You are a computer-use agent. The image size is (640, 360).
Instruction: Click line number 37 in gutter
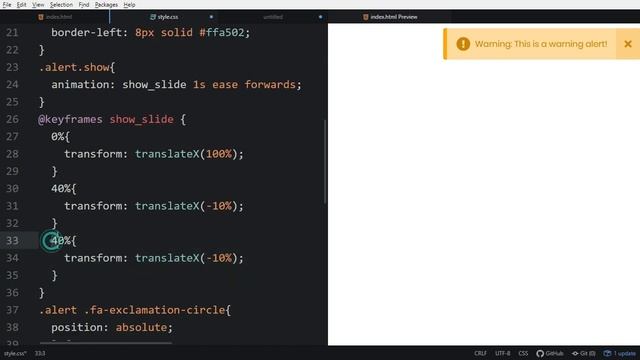[12, 310]
